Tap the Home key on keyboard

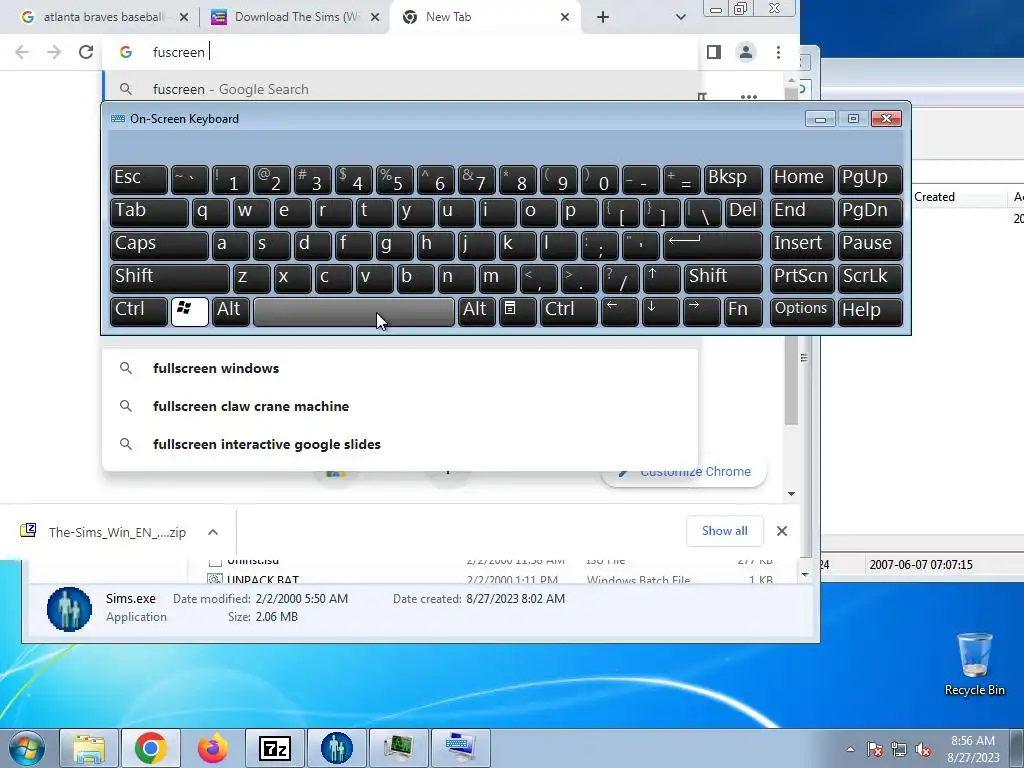click(x=802, y=179)
